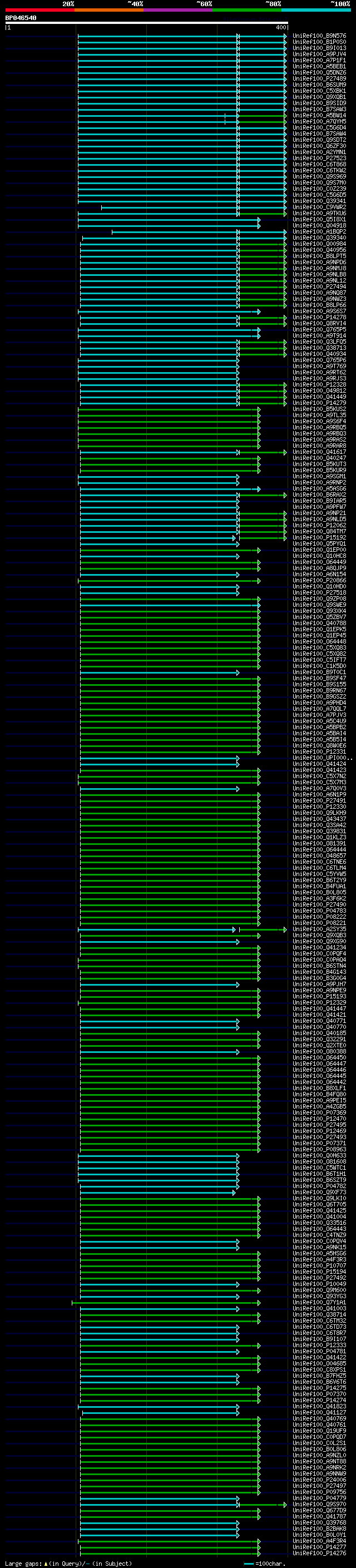
Task: Select hit UniRef100_Q41823
Action: click(x=319, y=1406)
